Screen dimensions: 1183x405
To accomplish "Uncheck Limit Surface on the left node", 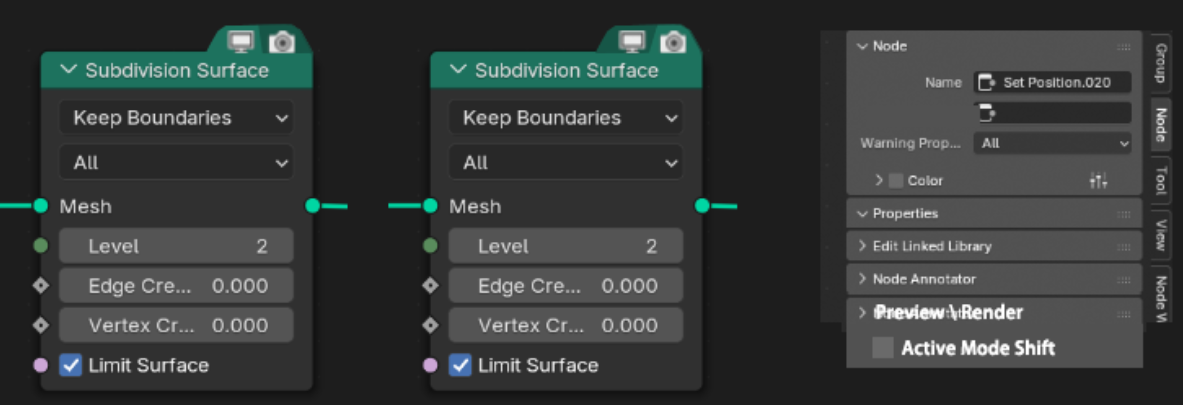I will [x=71, y=366].
